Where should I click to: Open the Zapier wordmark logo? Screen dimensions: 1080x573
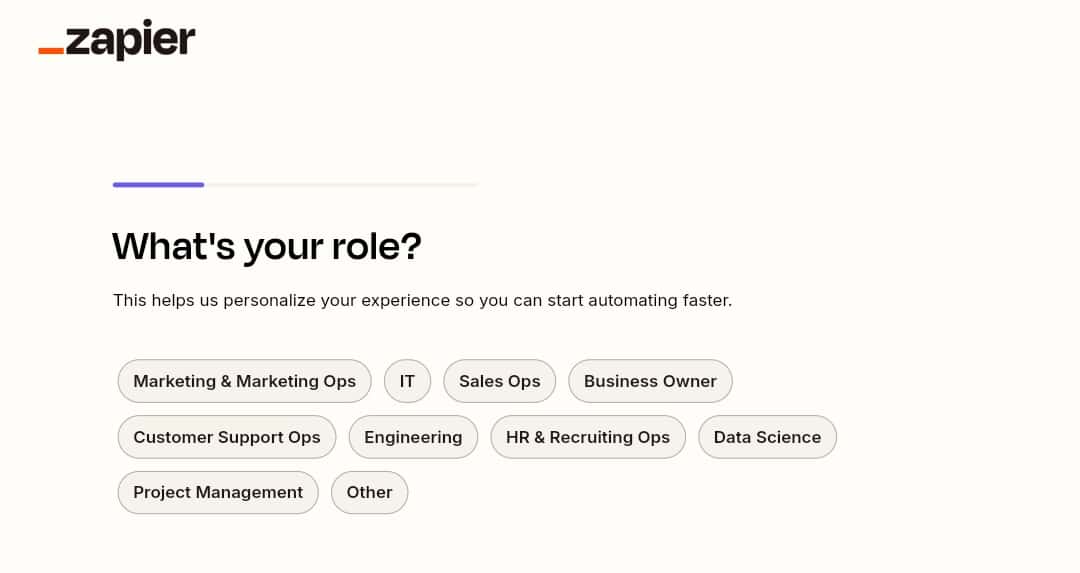pyautogui.click(x=117, y=40)
